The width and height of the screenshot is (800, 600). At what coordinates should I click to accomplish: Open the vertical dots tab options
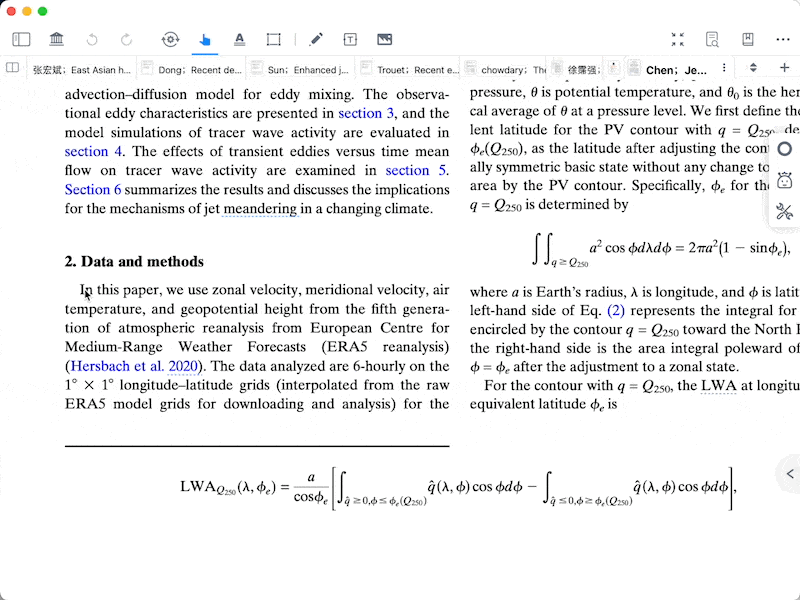point(724,68)
